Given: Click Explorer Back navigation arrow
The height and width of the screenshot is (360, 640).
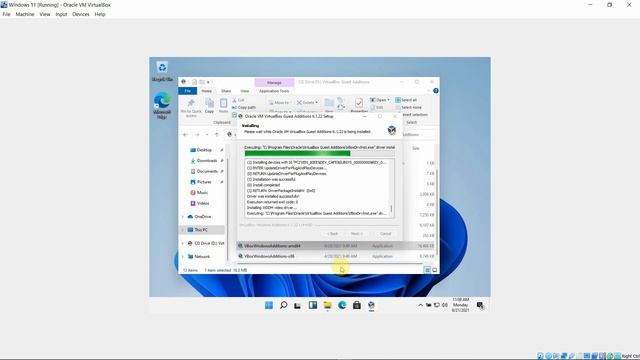Looking at the screenshot, I should point(185,135).
